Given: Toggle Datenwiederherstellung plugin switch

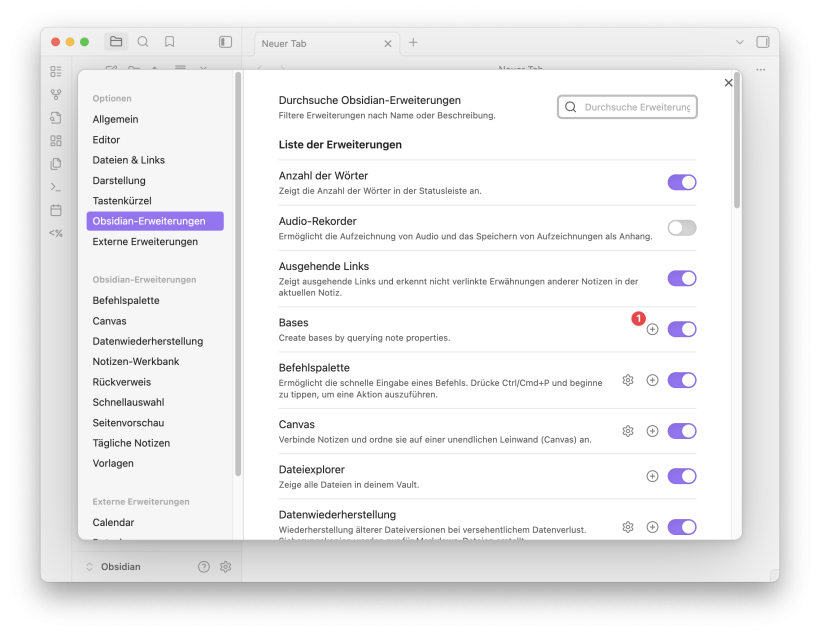Looking at the screenshot, I should coord(682,527).
